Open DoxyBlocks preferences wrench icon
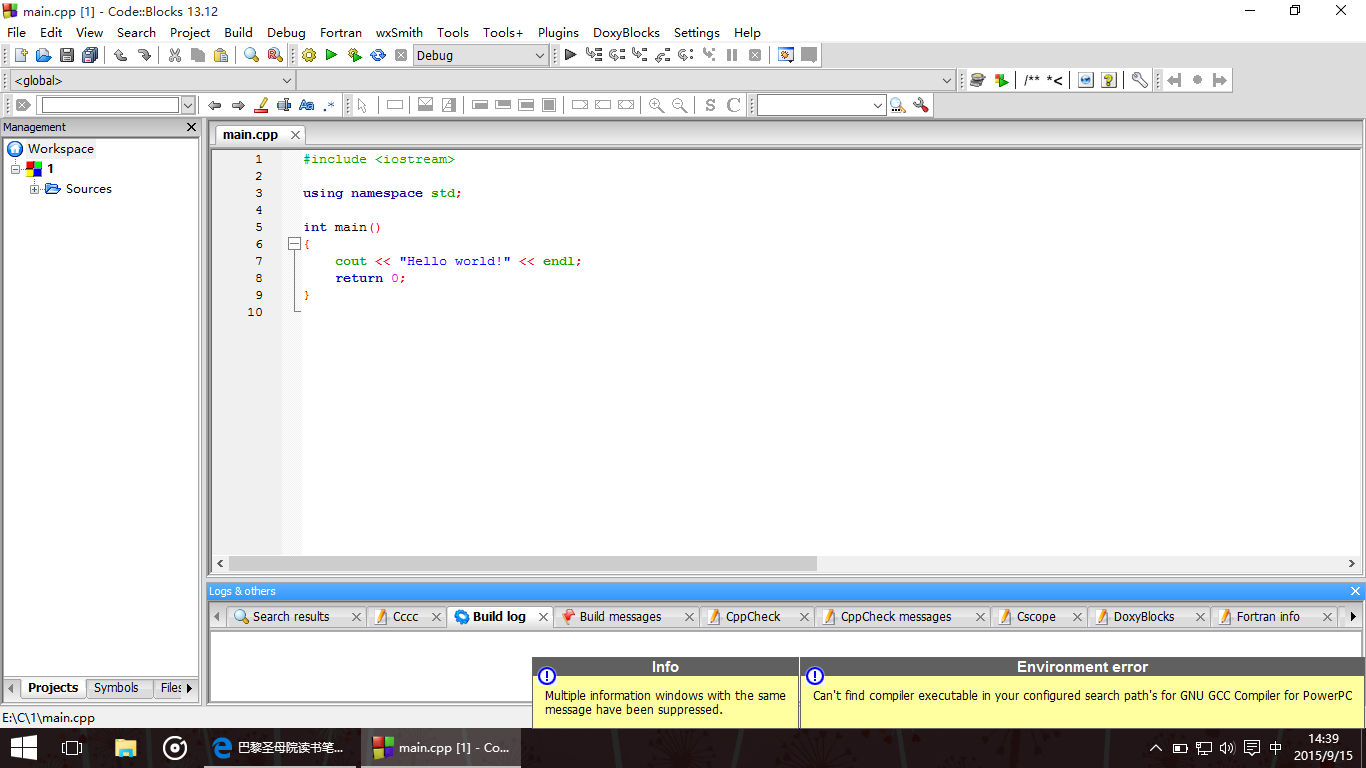1366x768 pixels. click(x=1139, y=81)
